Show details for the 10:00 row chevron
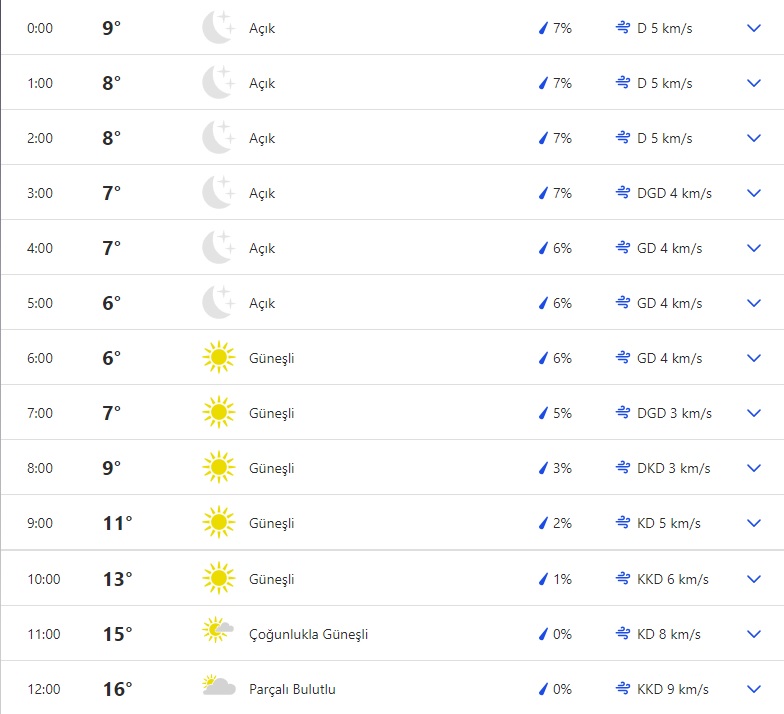The height and width of the screenshot is (714, 784). point(754,579)
